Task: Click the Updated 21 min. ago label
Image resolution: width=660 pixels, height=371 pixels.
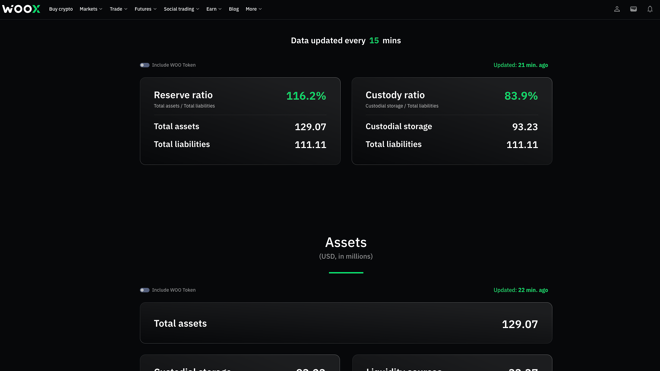Action: point(521,65)
